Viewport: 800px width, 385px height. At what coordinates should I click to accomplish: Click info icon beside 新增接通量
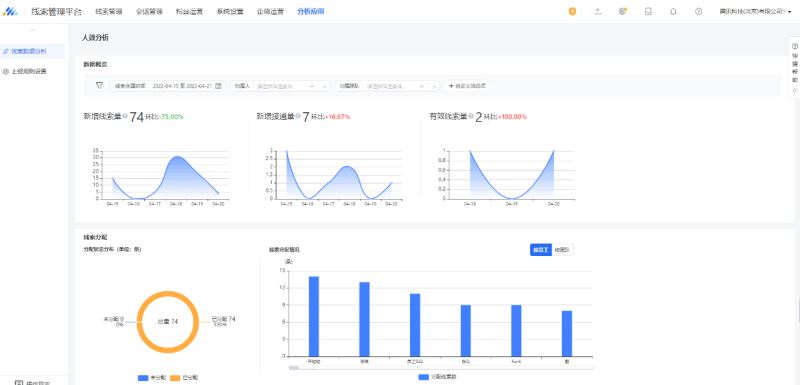pos(298,117)
